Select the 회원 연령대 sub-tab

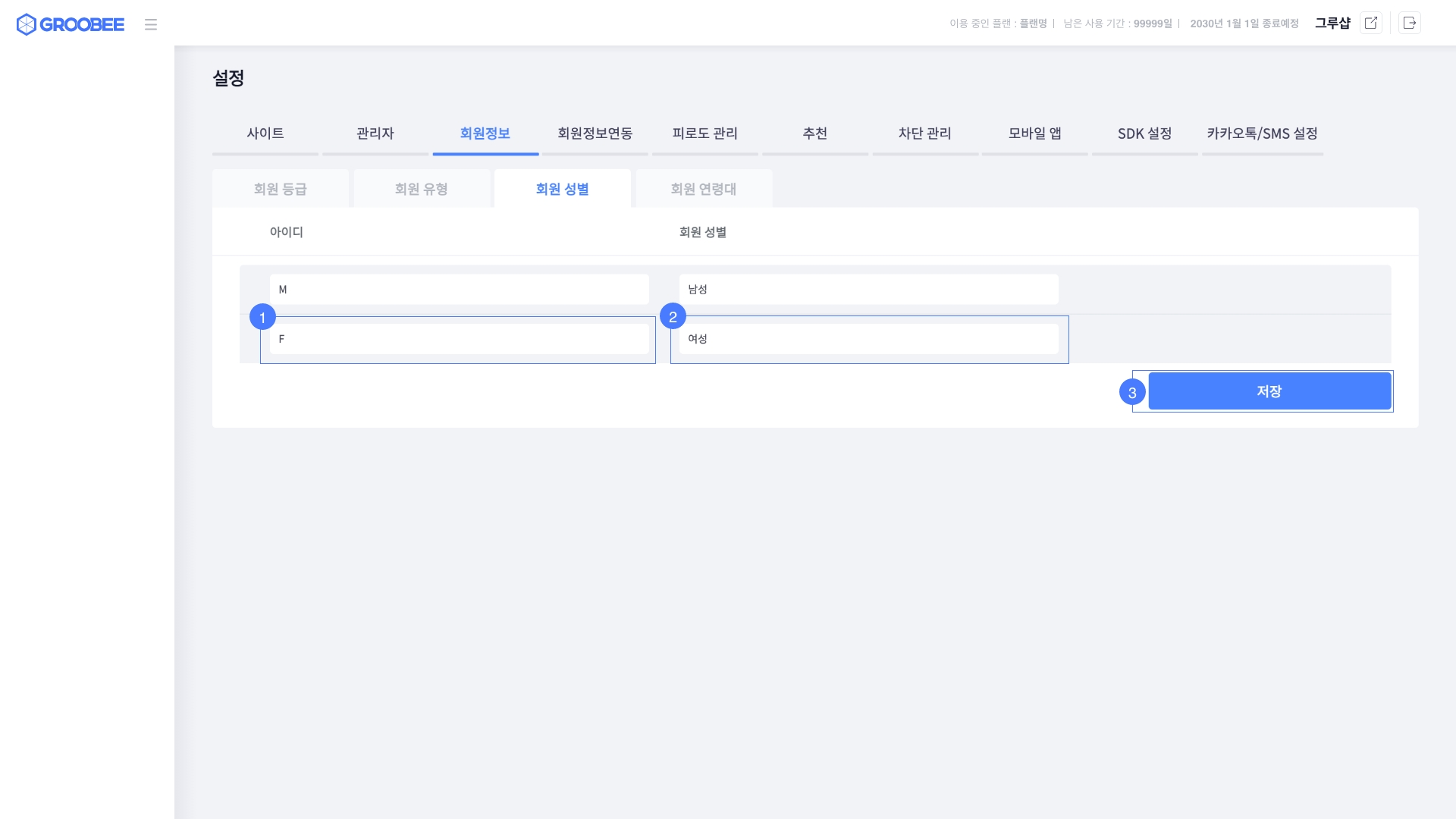(703, 189)
